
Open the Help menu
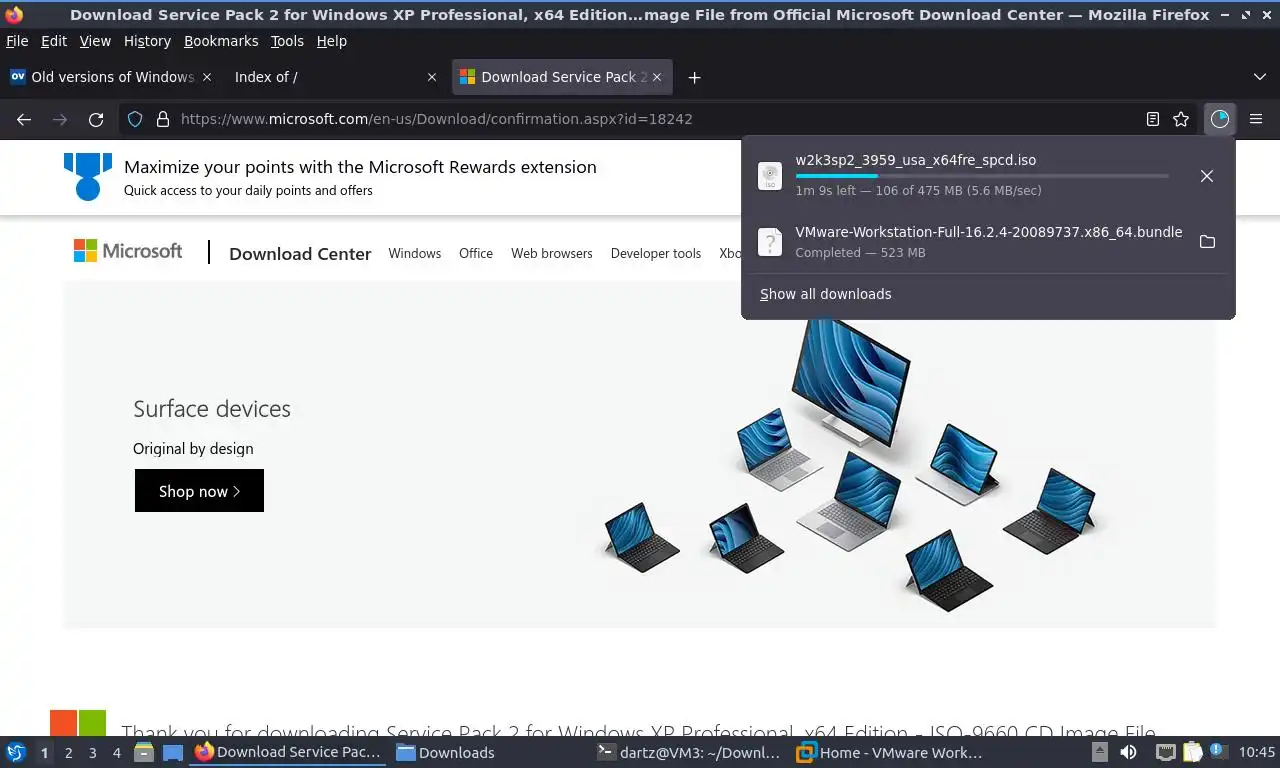coord(331,41)
